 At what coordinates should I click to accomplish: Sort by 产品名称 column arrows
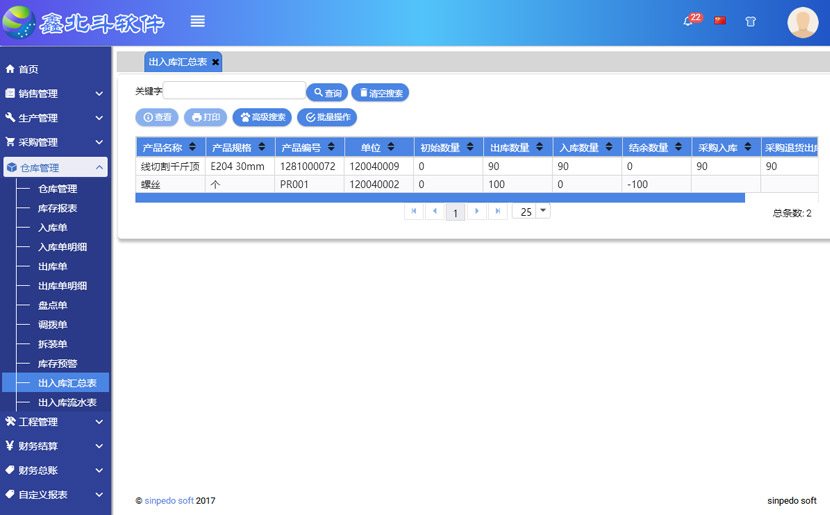tap(192, 148)
